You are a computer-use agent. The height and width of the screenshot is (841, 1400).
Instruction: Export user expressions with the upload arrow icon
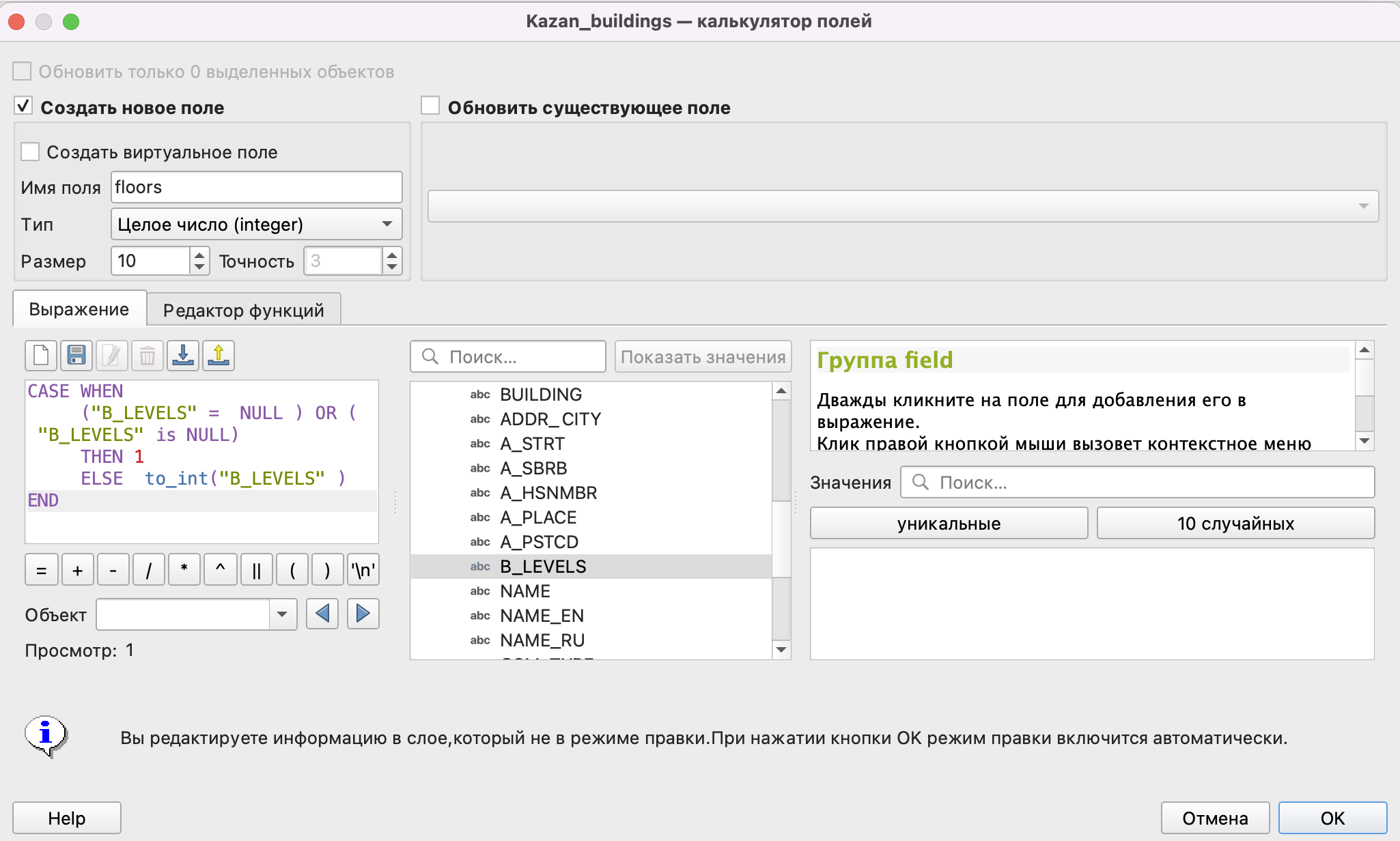point(219,356)
